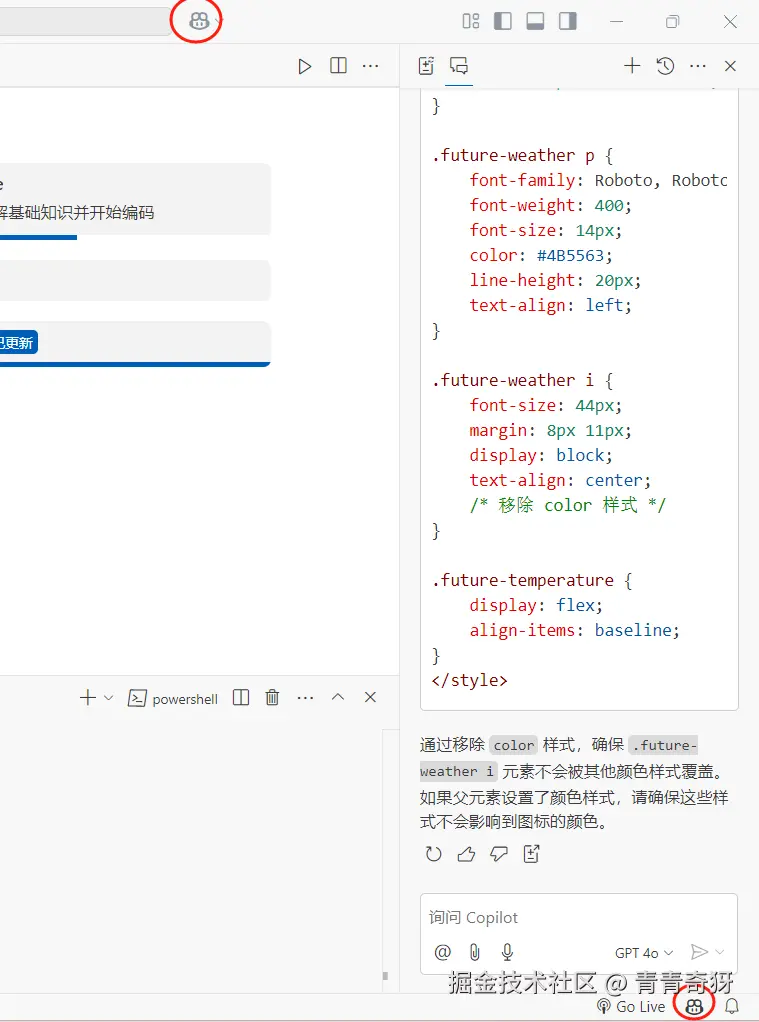
Task: Click the display: block line
Action: point(541,455)
